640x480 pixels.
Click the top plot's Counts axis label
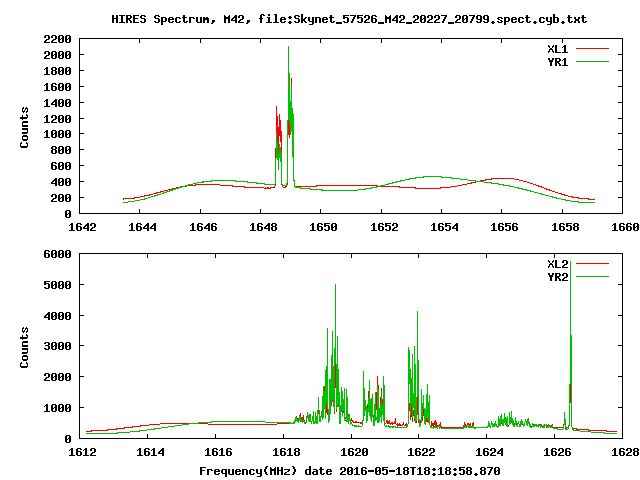[x=25, y=126]
